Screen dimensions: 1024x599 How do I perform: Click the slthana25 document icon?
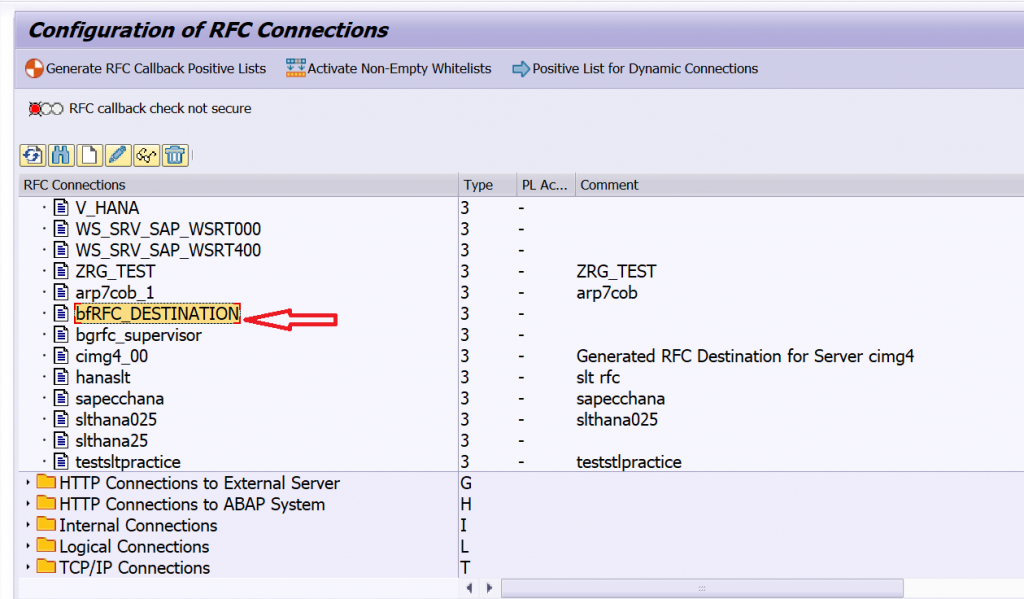click(x=61, y=441)
